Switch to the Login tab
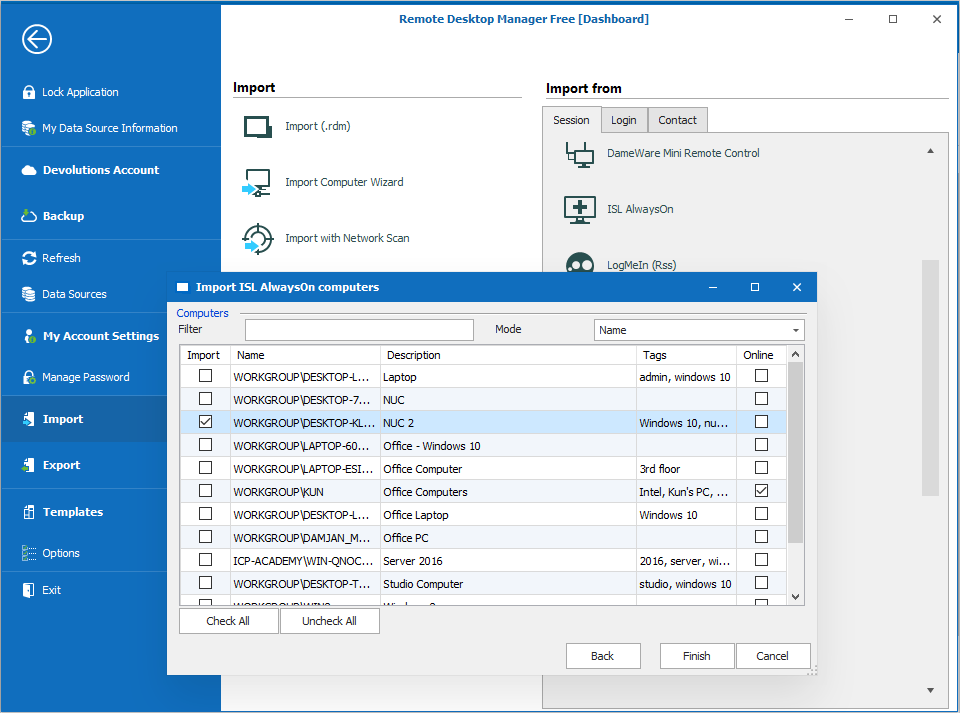This screenshot has height=713, width=960. (623, 120)
